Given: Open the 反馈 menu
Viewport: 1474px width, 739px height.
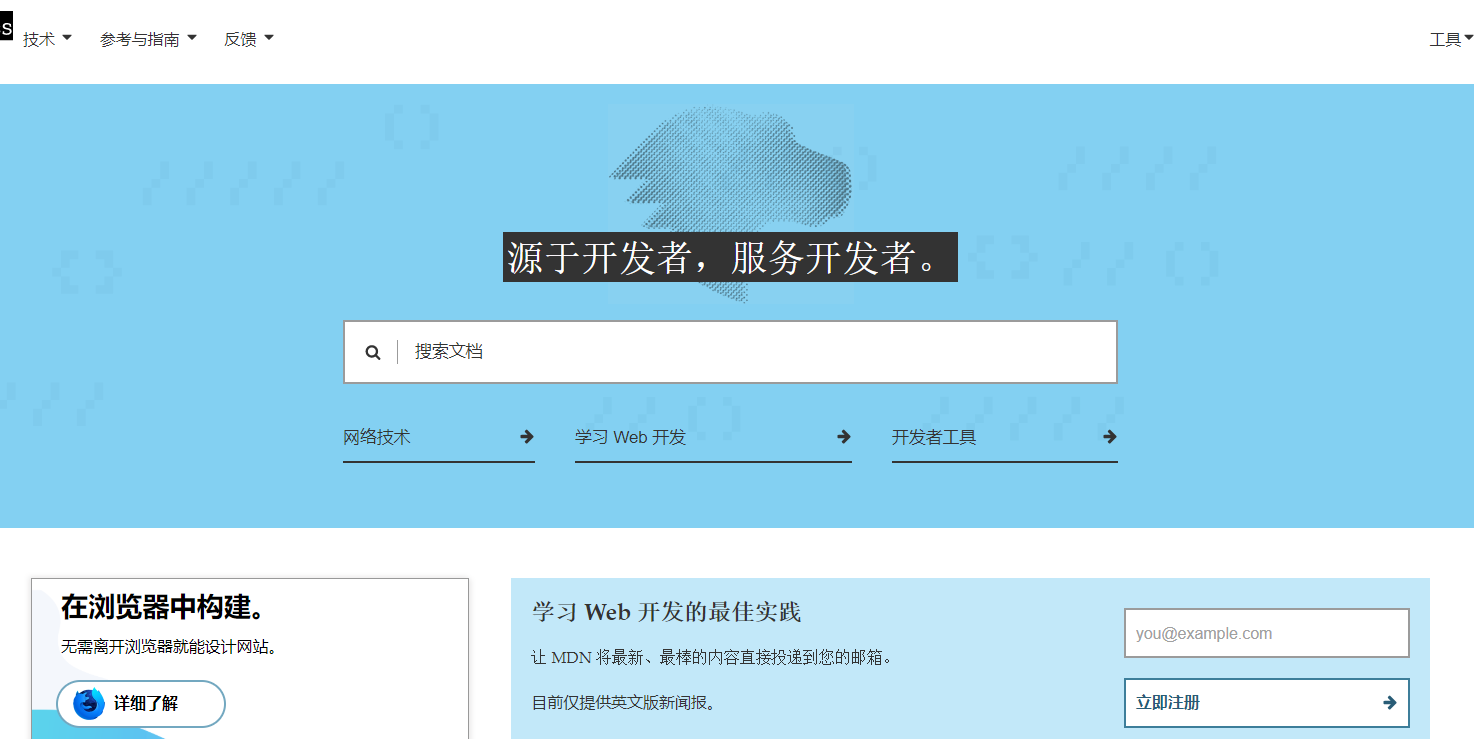Looking at the screenshot, I should tap(249, 39).
